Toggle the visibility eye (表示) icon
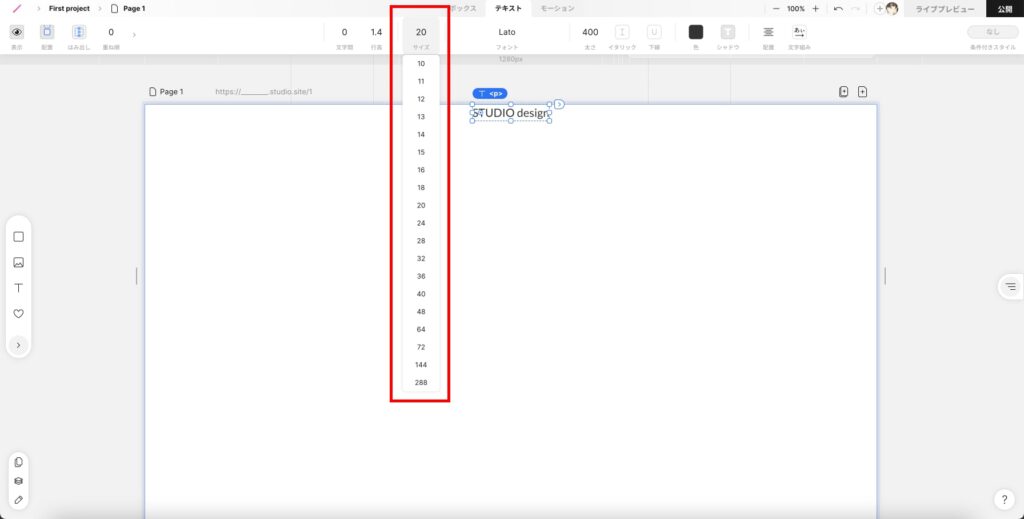The height and width of the screenshot is (519, 1024). pyautogui.click(x=17, y=32)
